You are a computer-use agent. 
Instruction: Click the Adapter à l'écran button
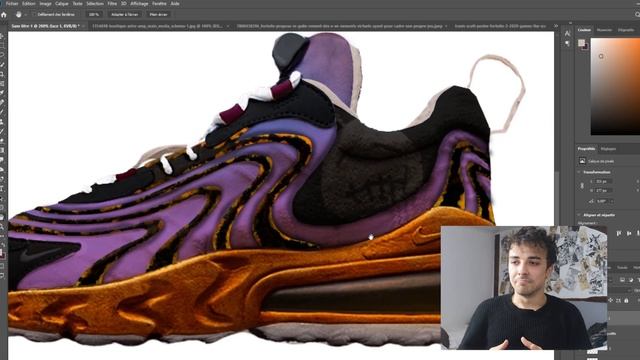click(124, 14)
